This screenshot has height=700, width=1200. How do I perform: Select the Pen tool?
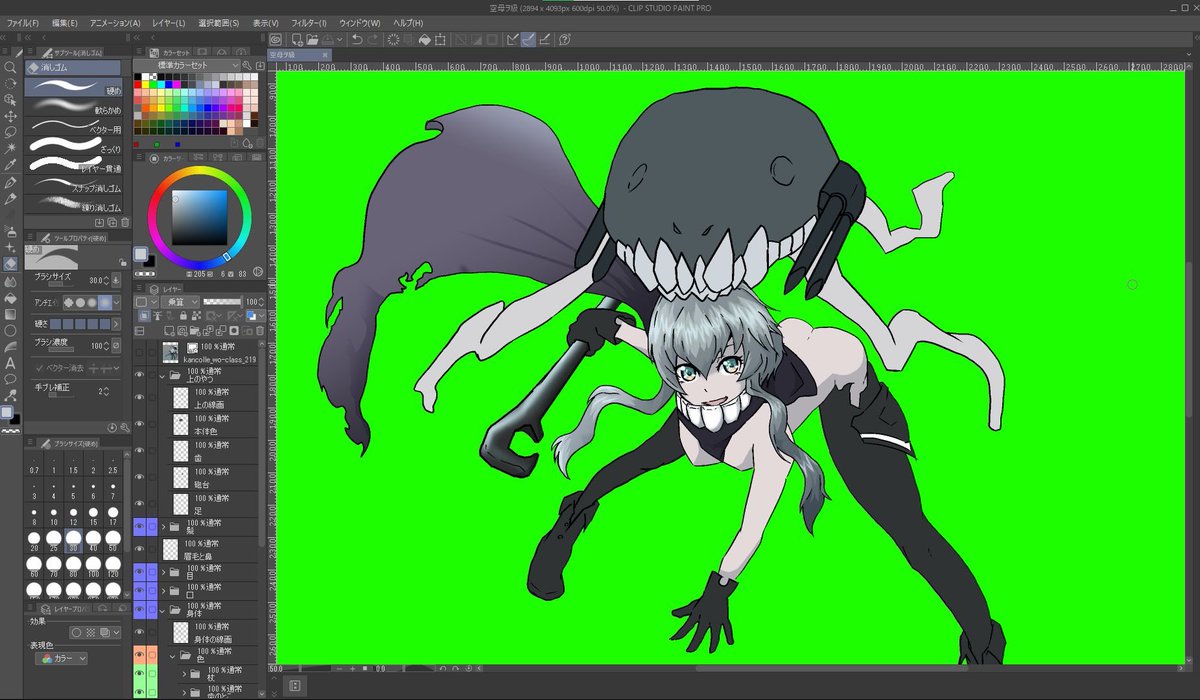pyautogui.click(x=10, y=183)
